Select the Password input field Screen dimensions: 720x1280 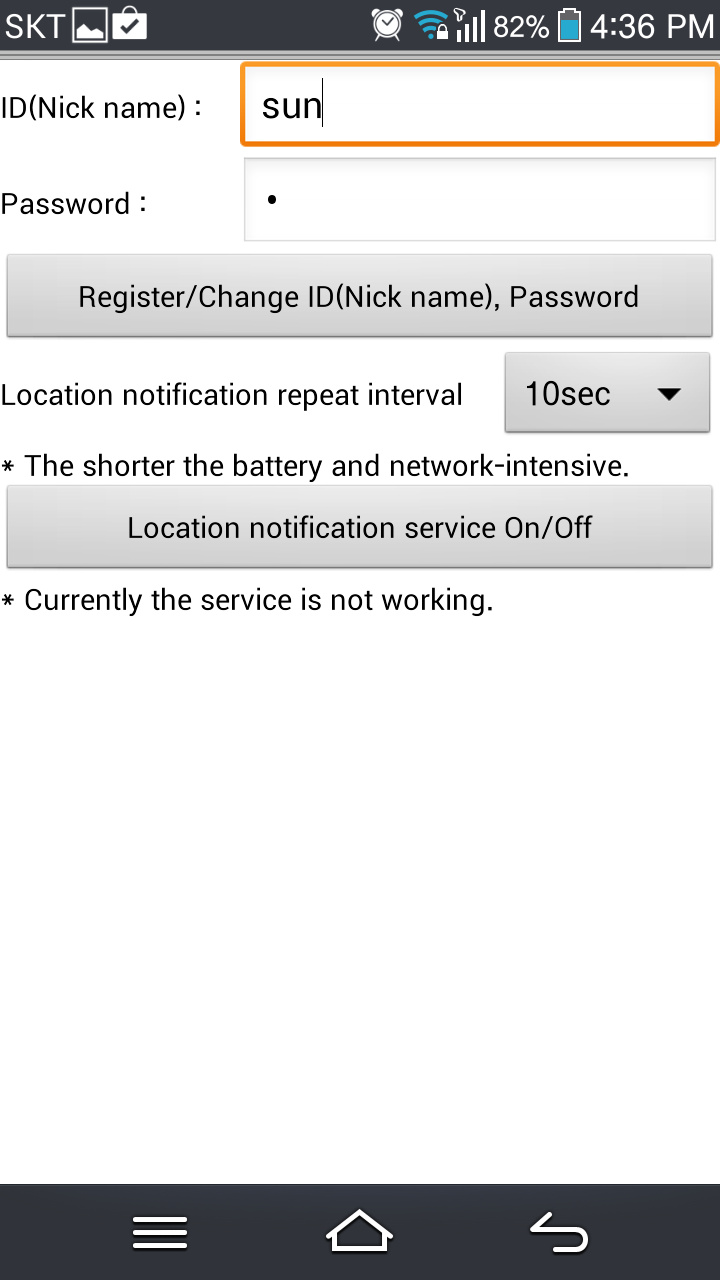(480, 200)
